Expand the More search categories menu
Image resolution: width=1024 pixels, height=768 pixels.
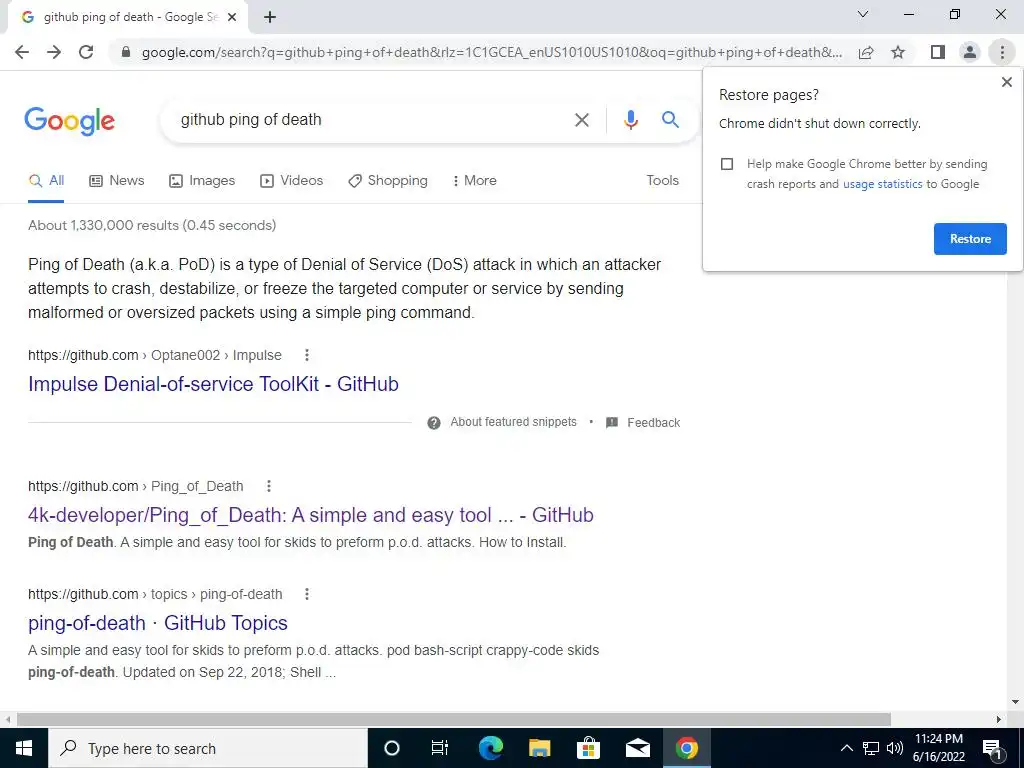click(x=474, y=181)
